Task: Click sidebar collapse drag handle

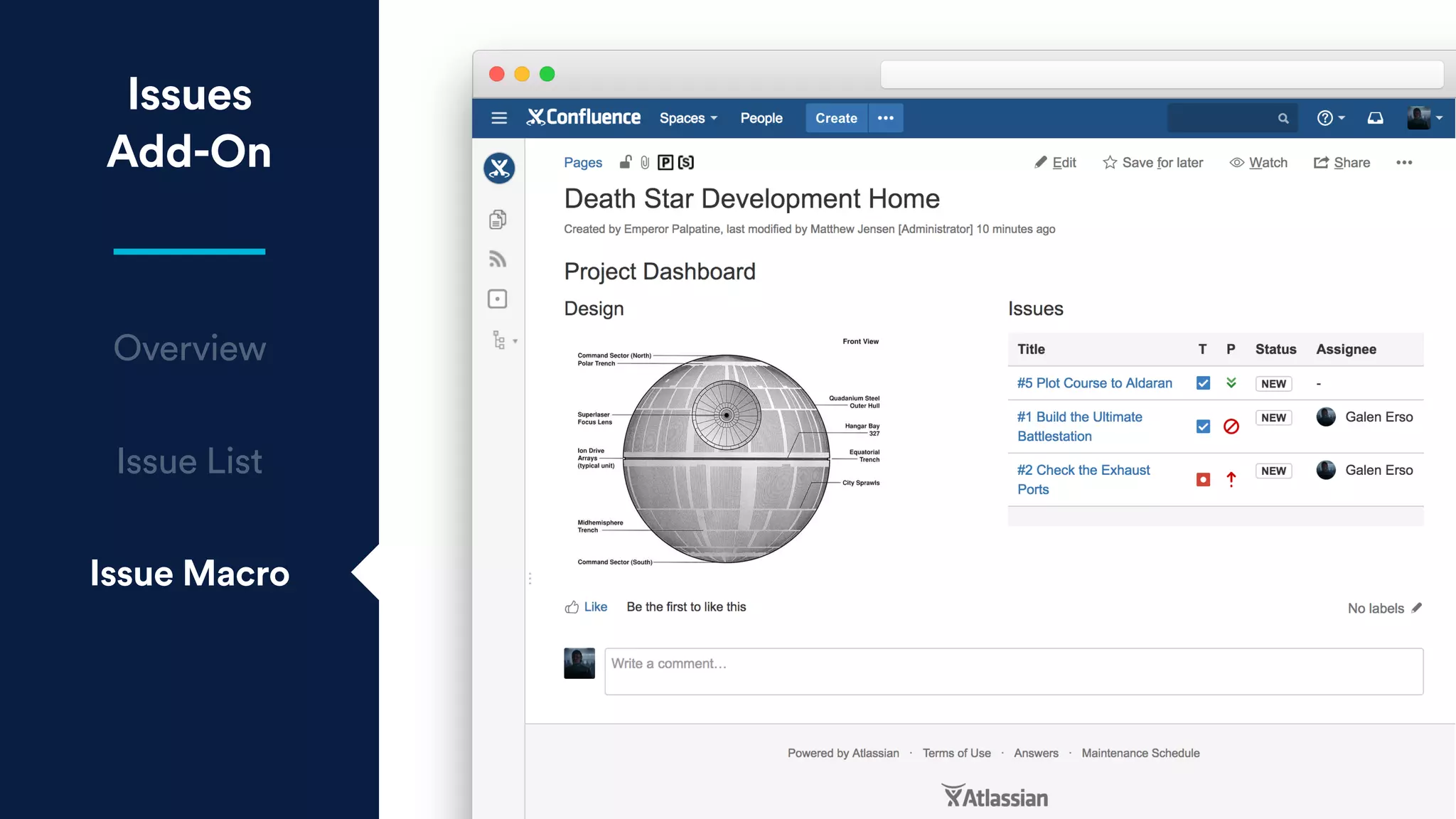Action: 530,579
